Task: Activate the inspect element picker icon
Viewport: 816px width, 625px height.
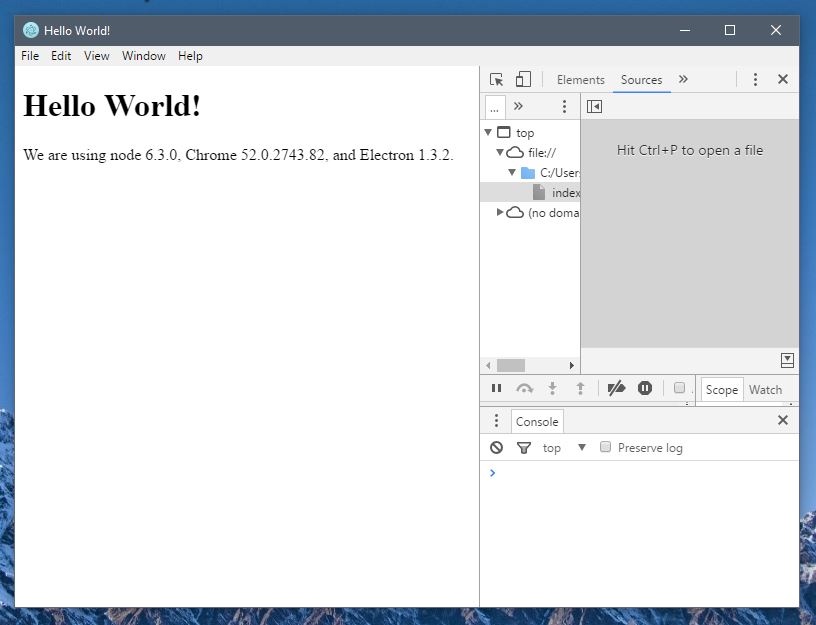Action: (496, 80)
